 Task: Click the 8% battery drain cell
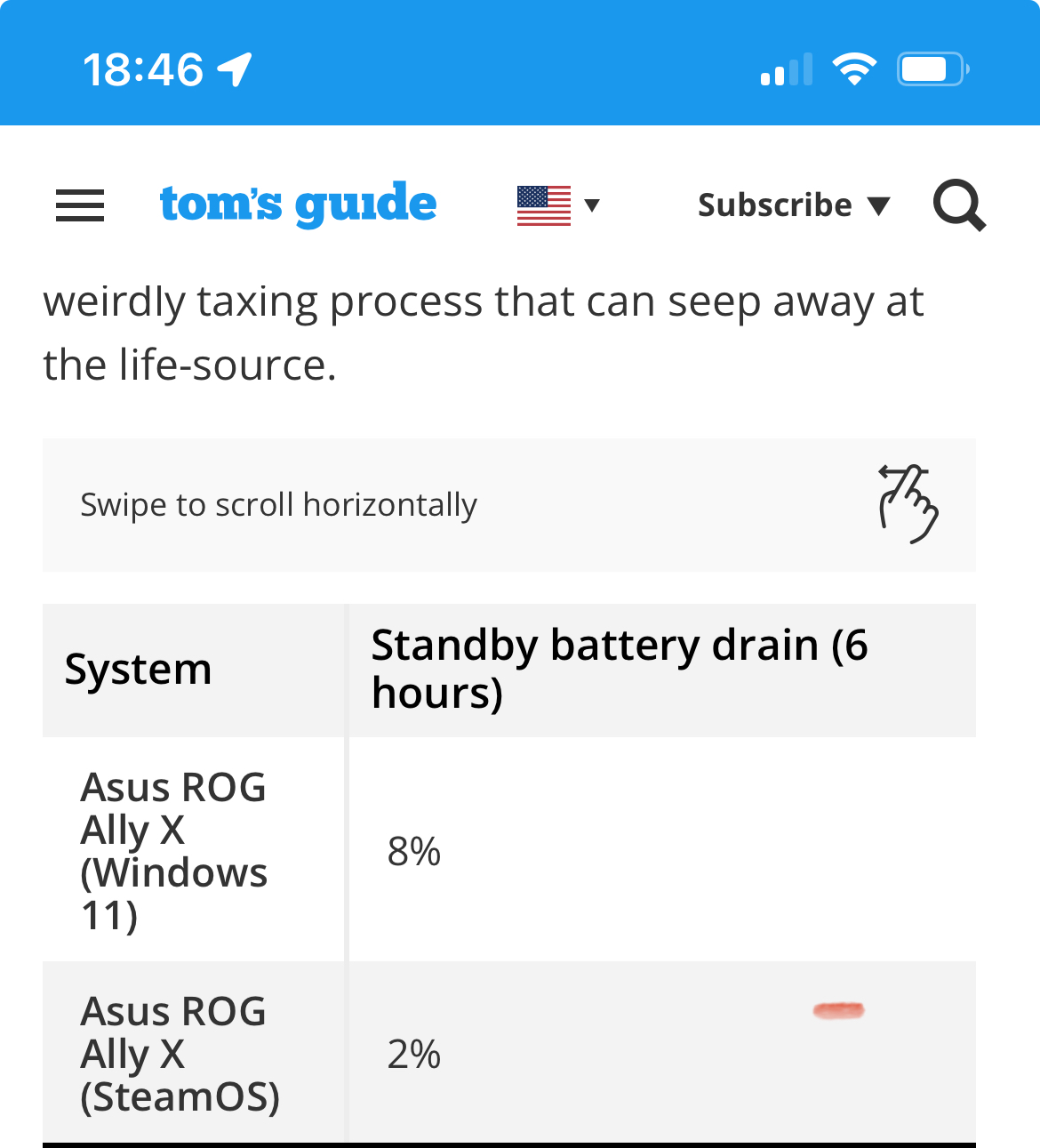point(414,851)
